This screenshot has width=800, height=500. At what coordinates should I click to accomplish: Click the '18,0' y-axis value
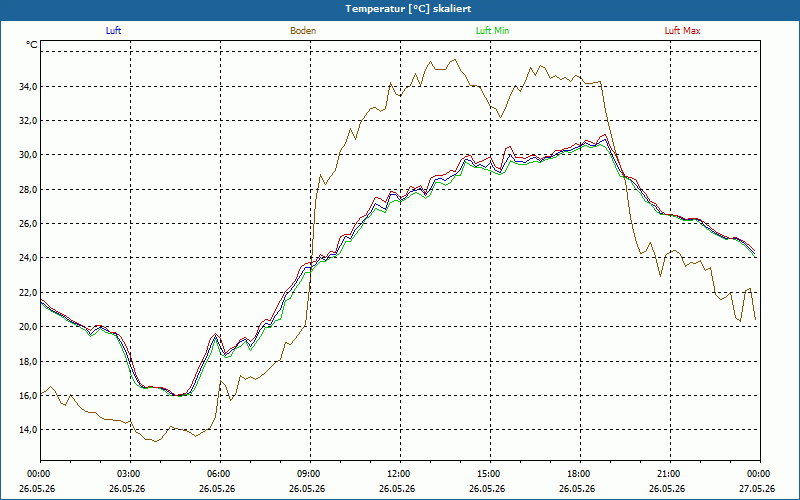click(x=28, y=362)
